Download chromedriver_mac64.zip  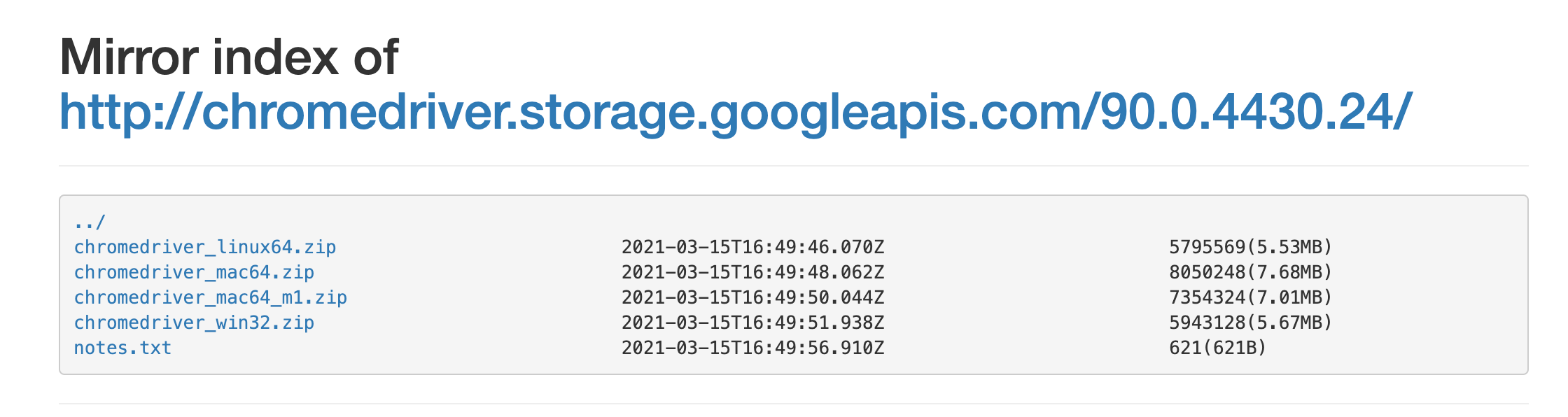[x=194, y=271]
